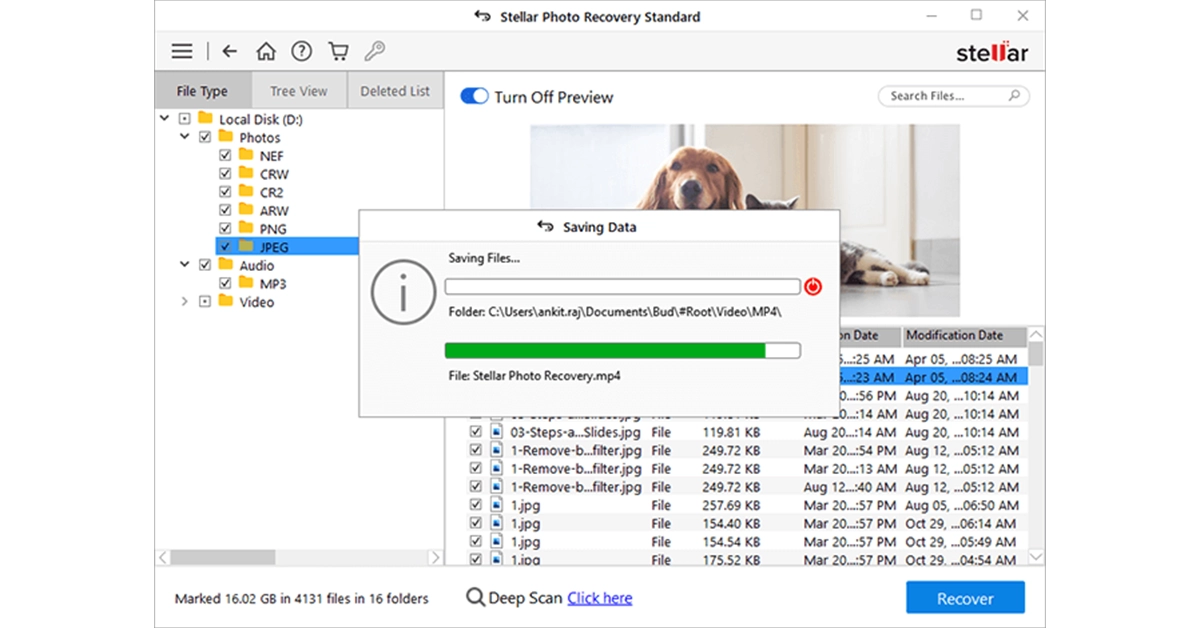1200x628 pixels.
Task: Open the hamburger menu in the toolbar
Action: (182, 51)
